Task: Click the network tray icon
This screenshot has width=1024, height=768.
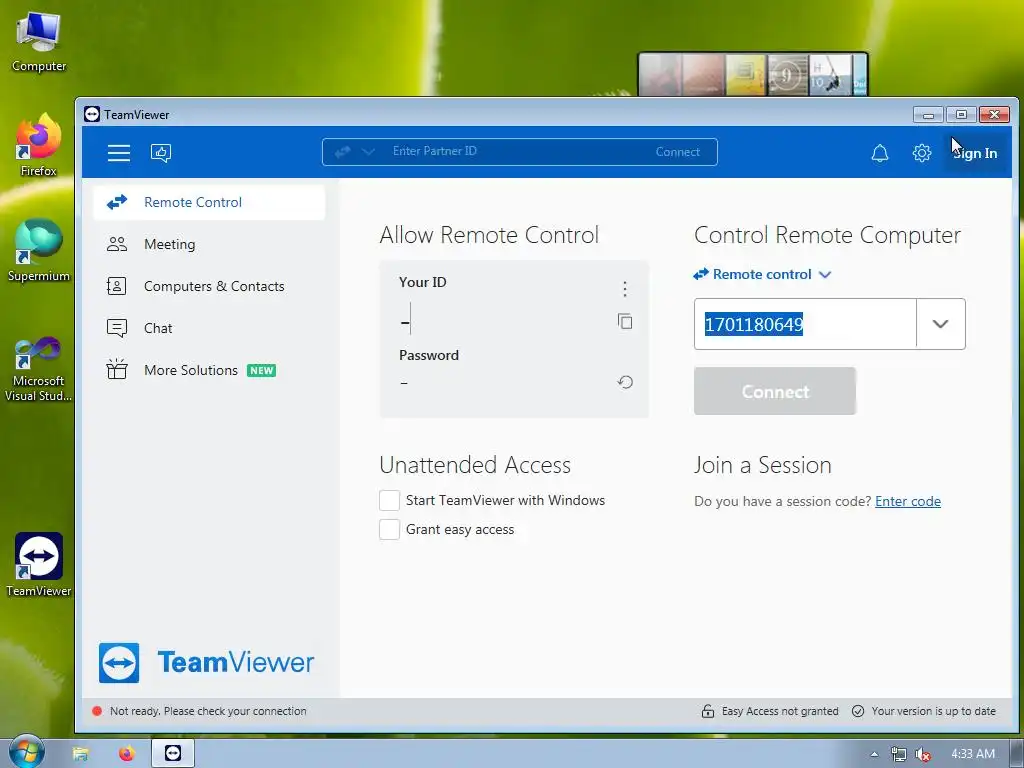Action: [x=899, y=754]
